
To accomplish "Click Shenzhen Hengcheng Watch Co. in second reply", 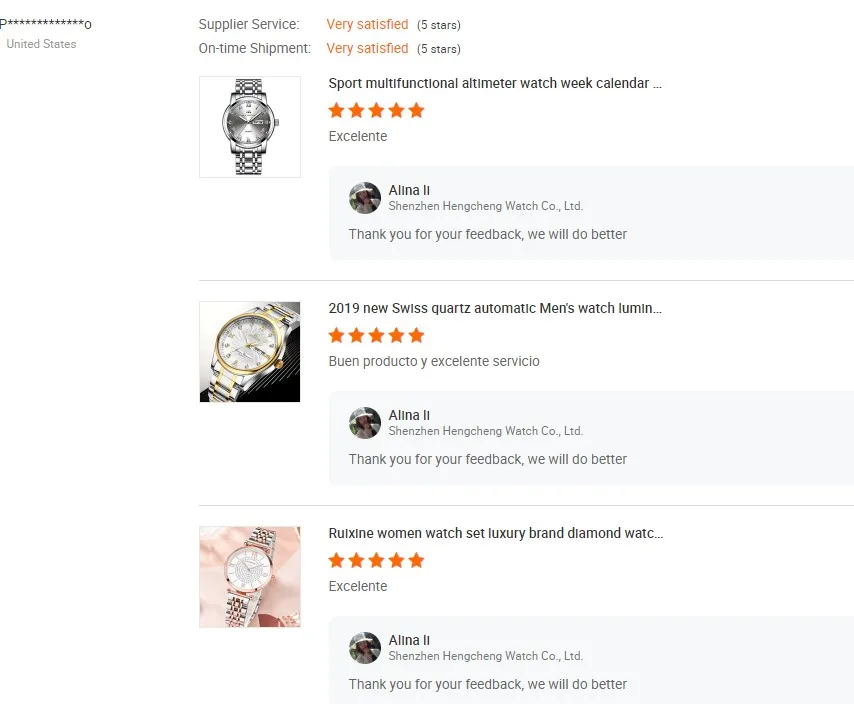I will (485, 431).
